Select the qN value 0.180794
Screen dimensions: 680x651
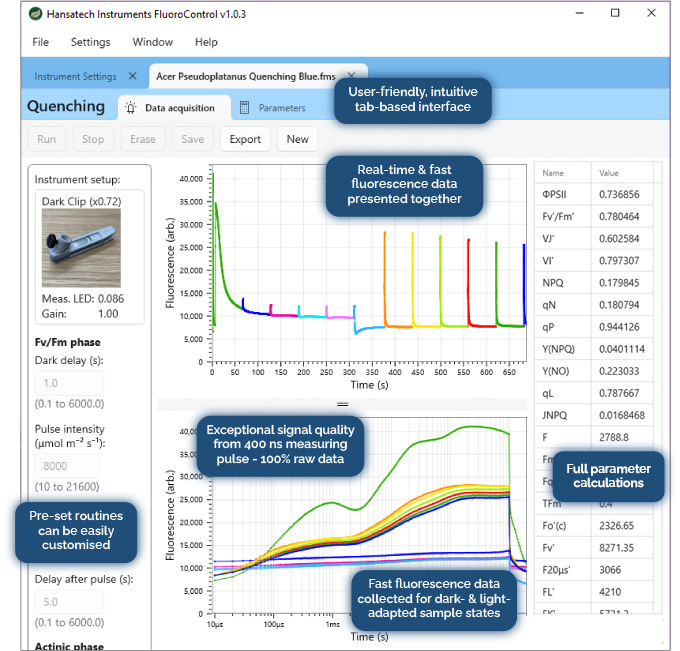point(619,305)
